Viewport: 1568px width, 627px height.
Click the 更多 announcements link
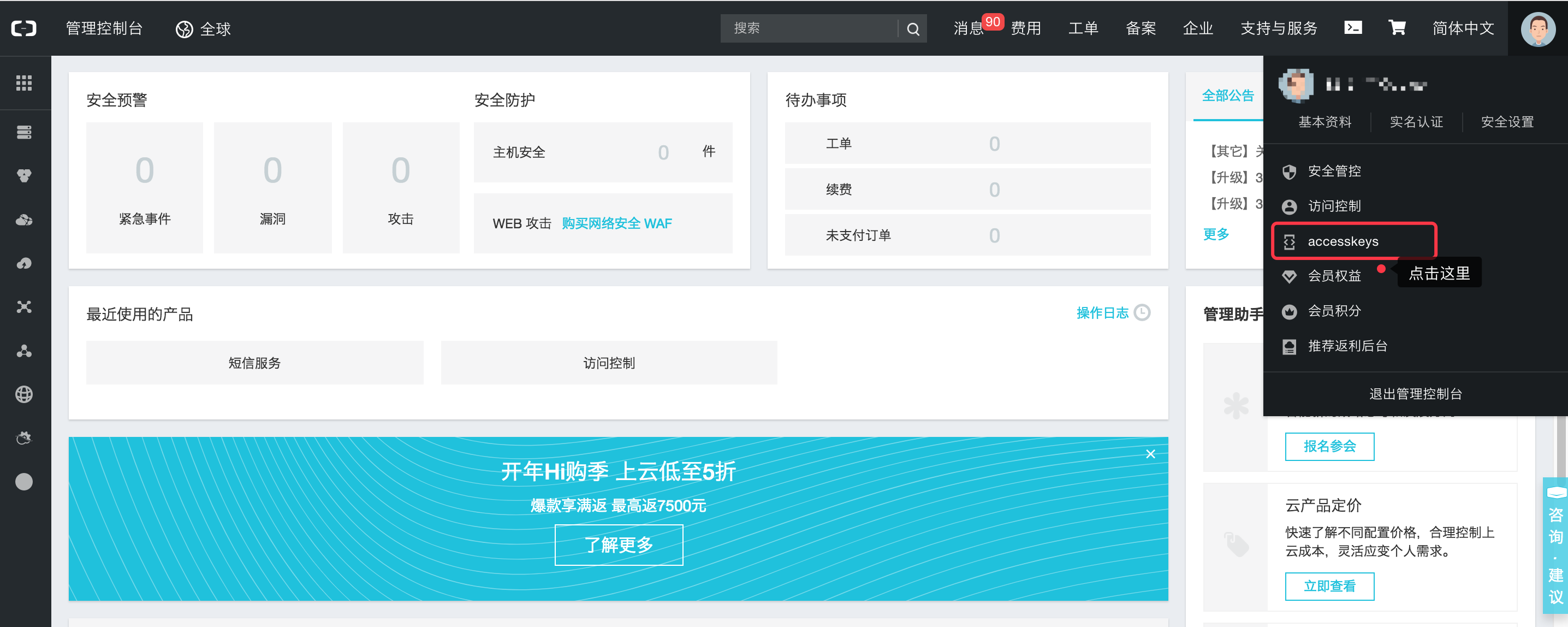[x=1215, y=234]
